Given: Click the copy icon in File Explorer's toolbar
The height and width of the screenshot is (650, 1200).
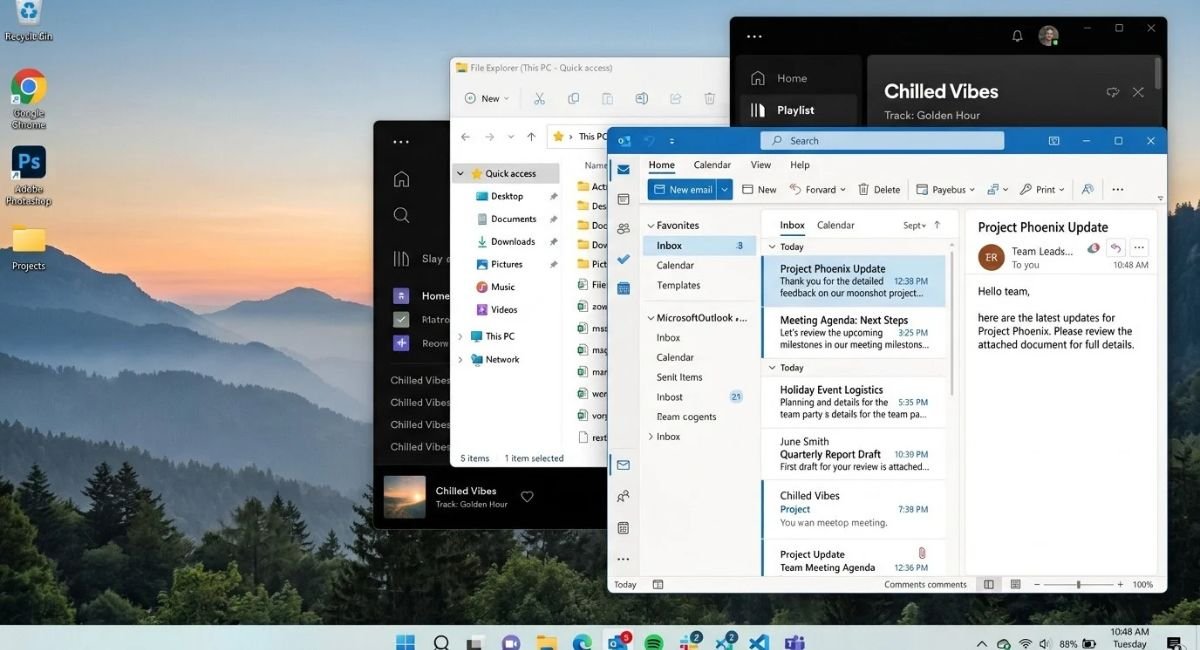Looking at the screenshot, I should tap(573, 98).
